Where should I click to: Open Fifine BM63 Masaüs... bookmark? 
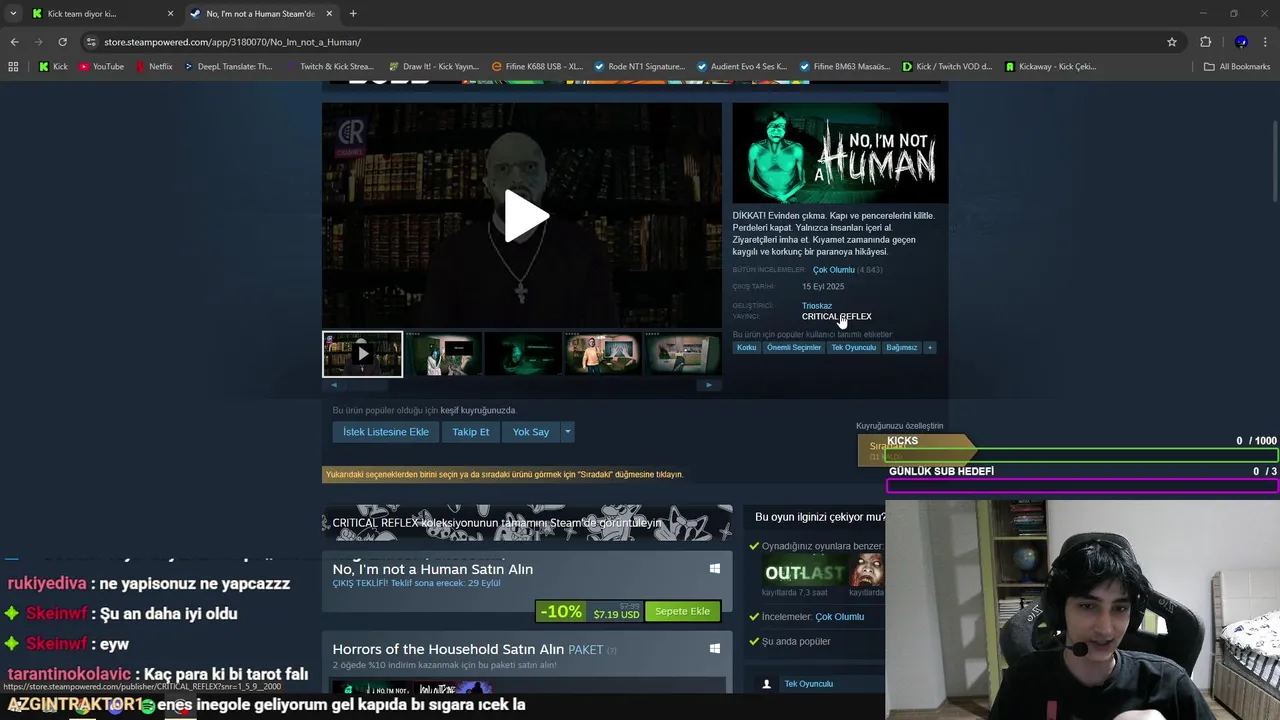[x=845, y=67]
